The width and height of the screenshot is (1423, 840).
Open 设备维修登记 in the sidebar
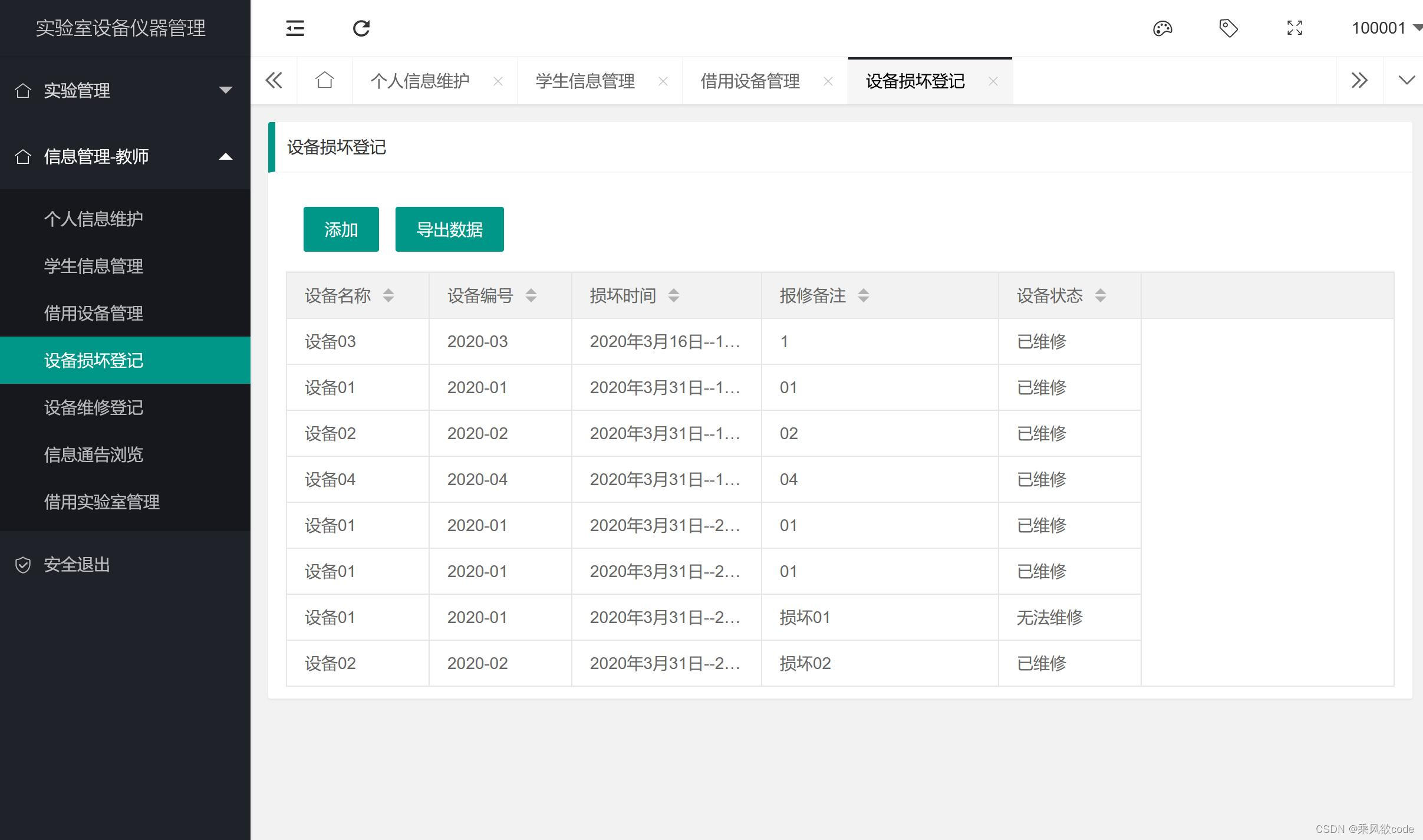click(x=94, y=407)
